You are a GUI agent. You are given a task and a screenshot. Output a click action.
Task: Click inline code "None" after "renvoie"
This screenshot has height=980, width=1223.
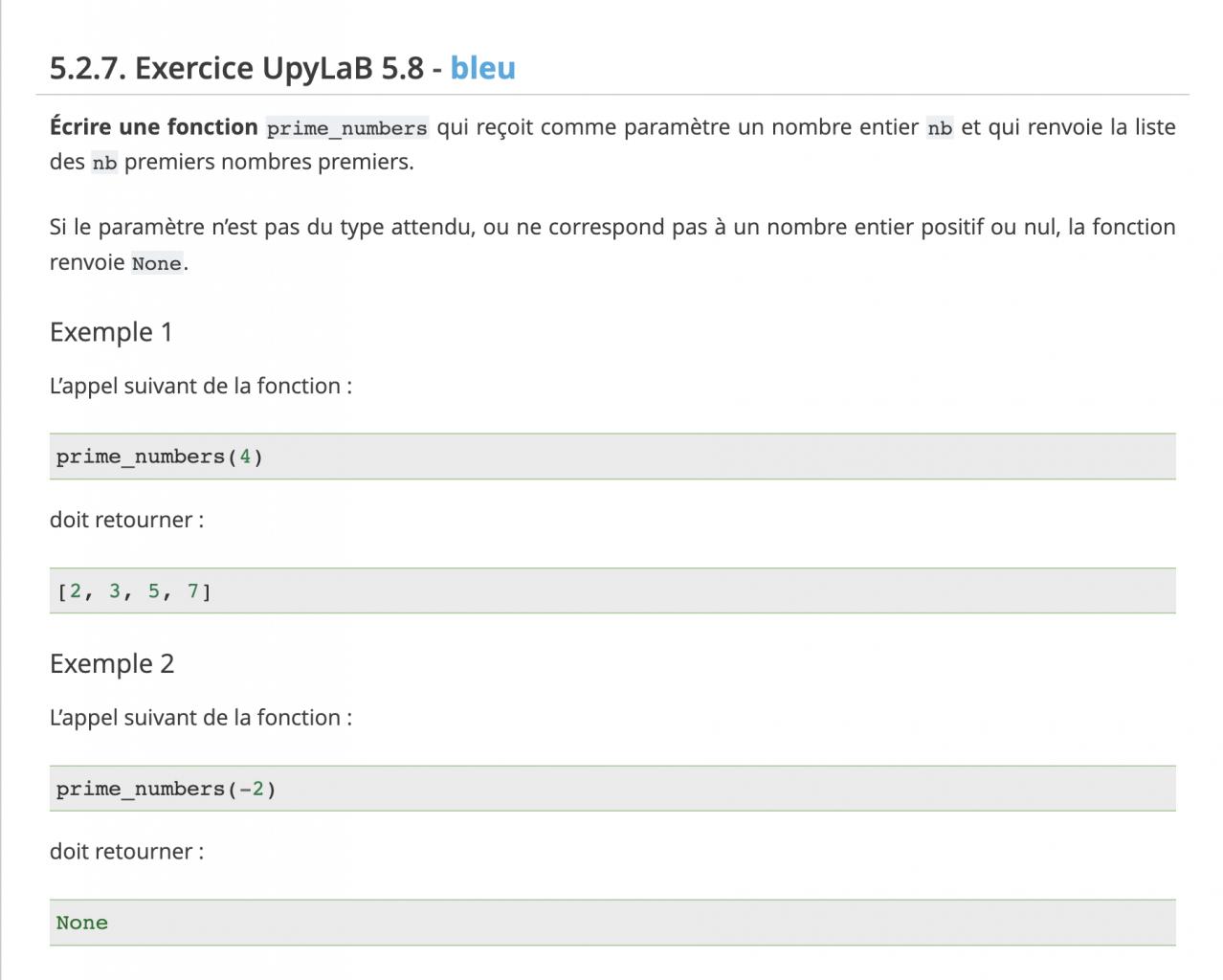click(x=156, y=263)
